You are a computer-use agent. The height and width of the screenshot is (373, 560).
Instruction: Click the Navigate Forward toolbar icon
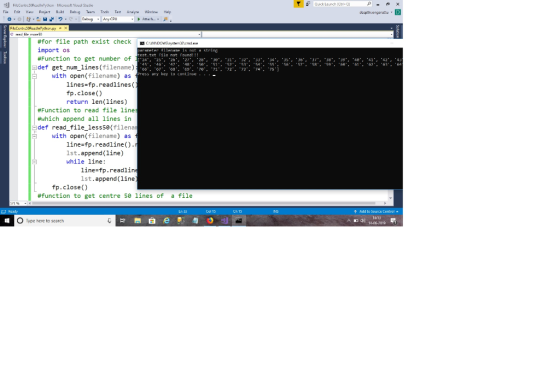point(19,19)
